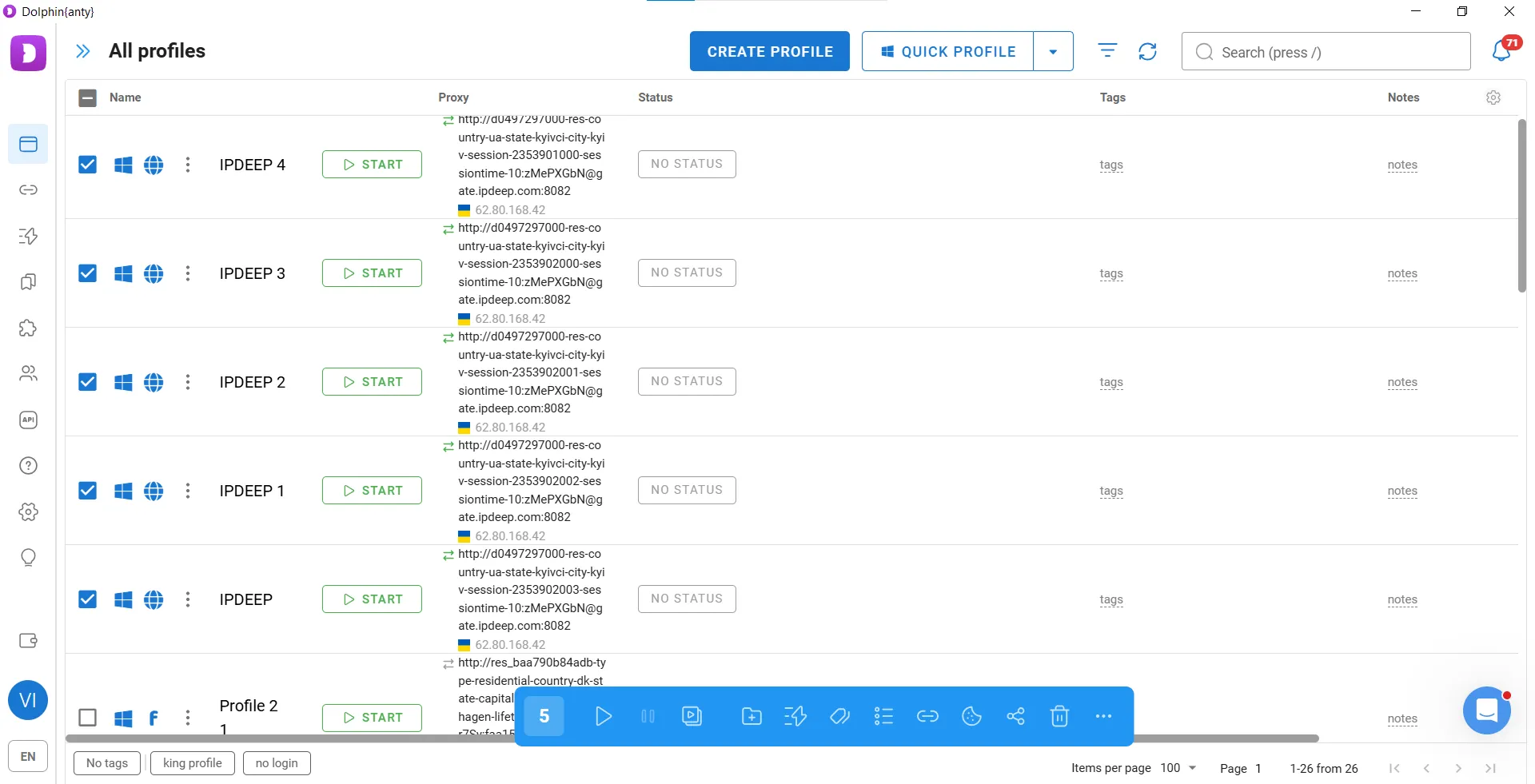Open the Settings gear in sidebar

(28, 511)
